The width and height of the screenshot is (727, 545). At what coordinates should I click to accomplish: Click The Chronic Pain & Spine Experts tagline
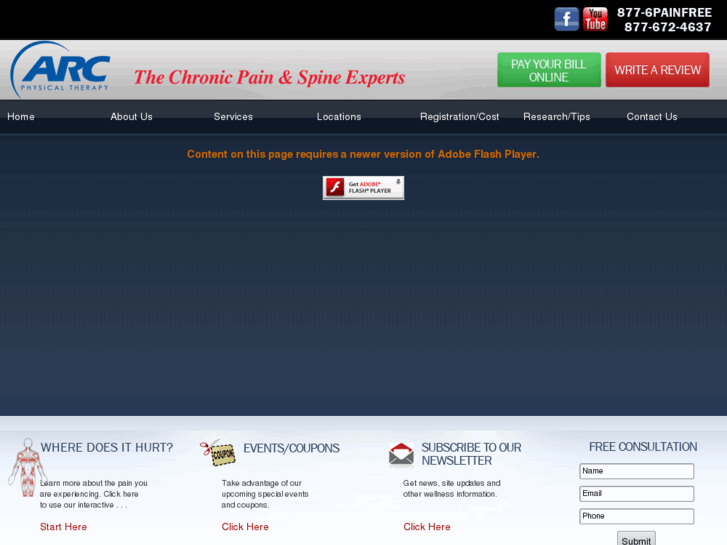tap(269, 77)
